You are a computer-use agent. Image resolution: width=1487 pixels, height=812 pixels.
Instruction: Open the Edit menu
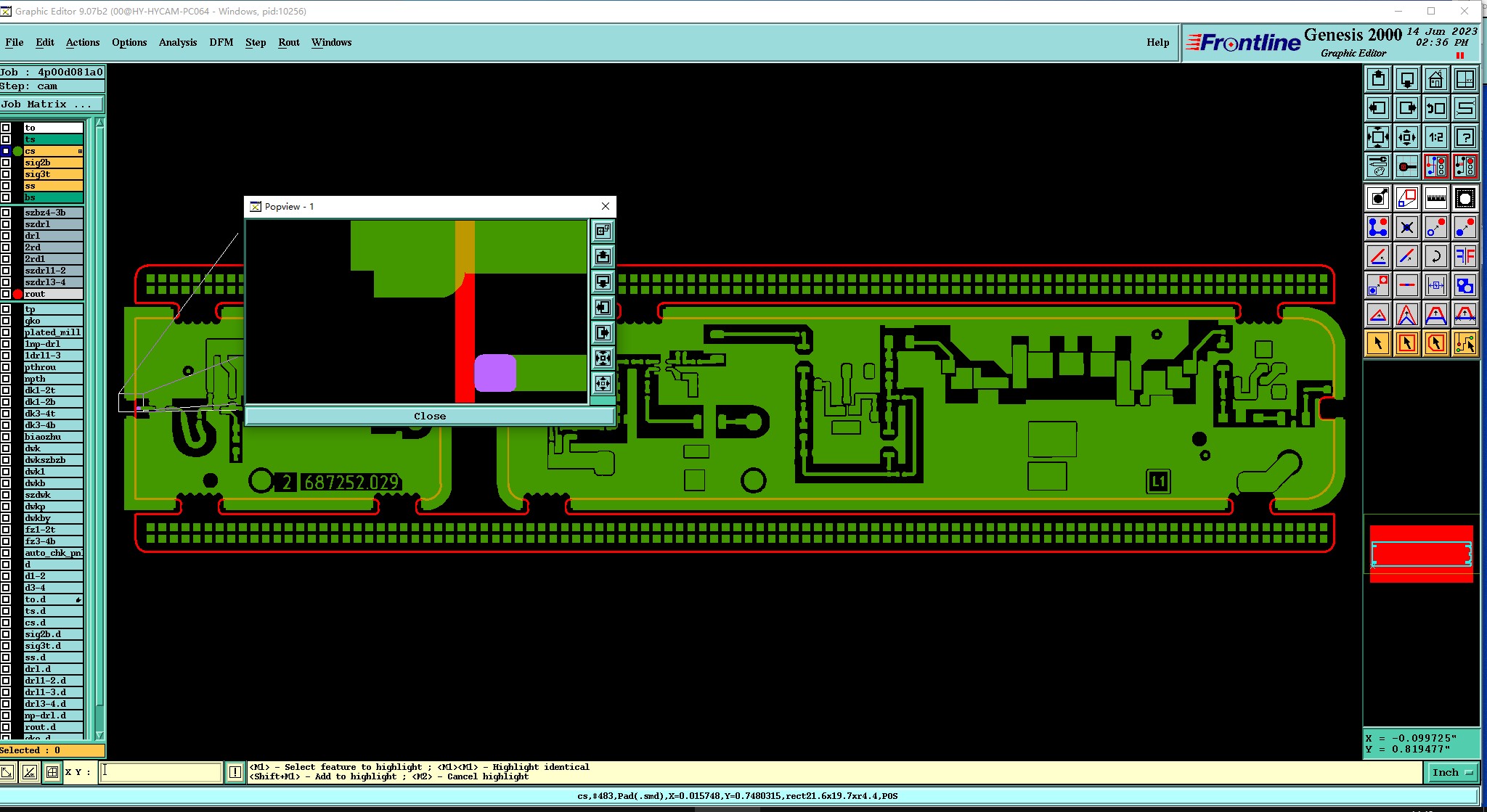coord(45,42)
